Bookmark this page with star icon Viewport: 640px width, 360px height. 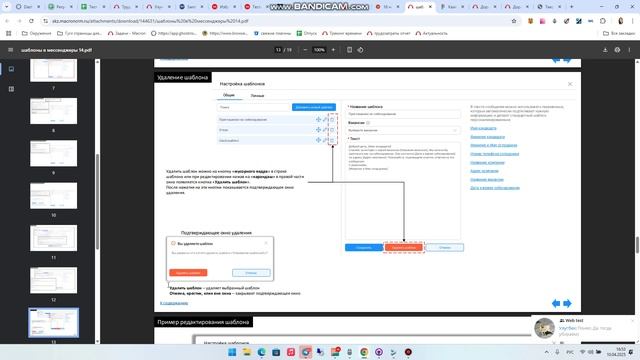(514, 21)
